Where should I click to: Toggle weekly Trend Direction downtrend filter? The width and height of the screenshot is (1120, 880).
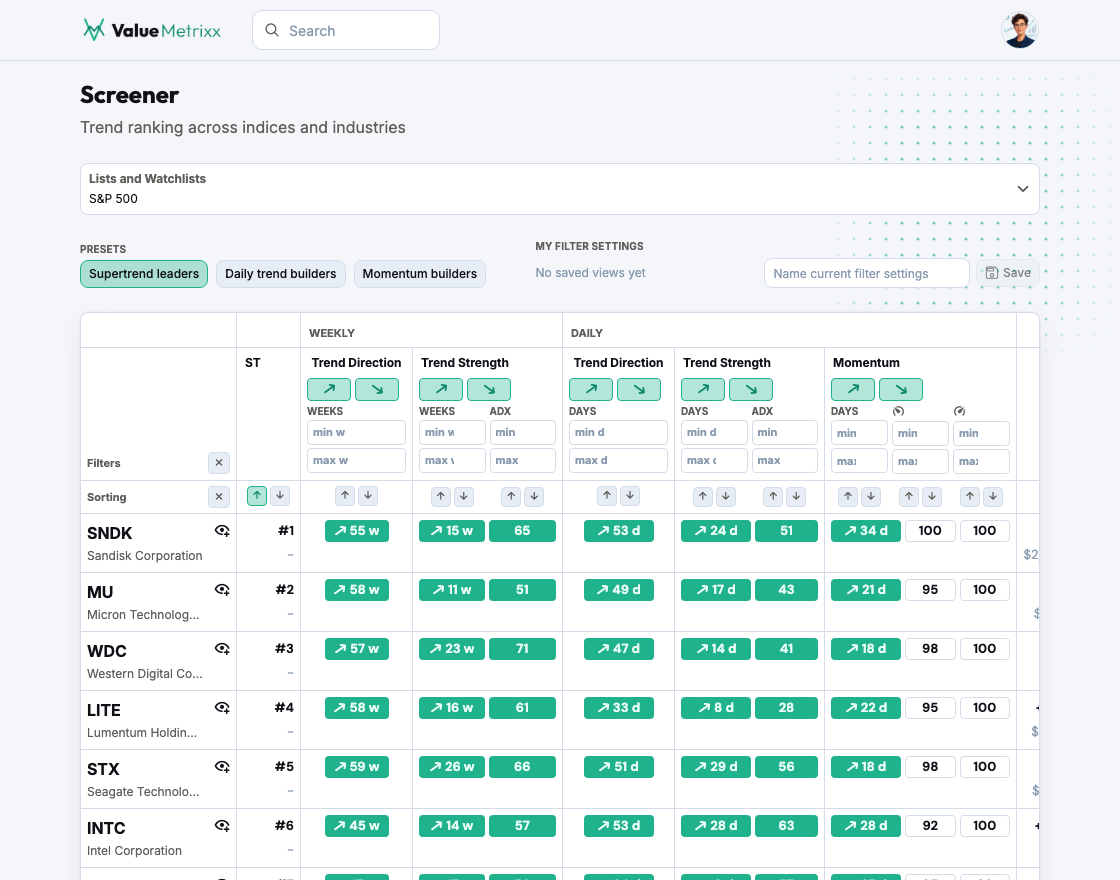(x=377, y=389)
